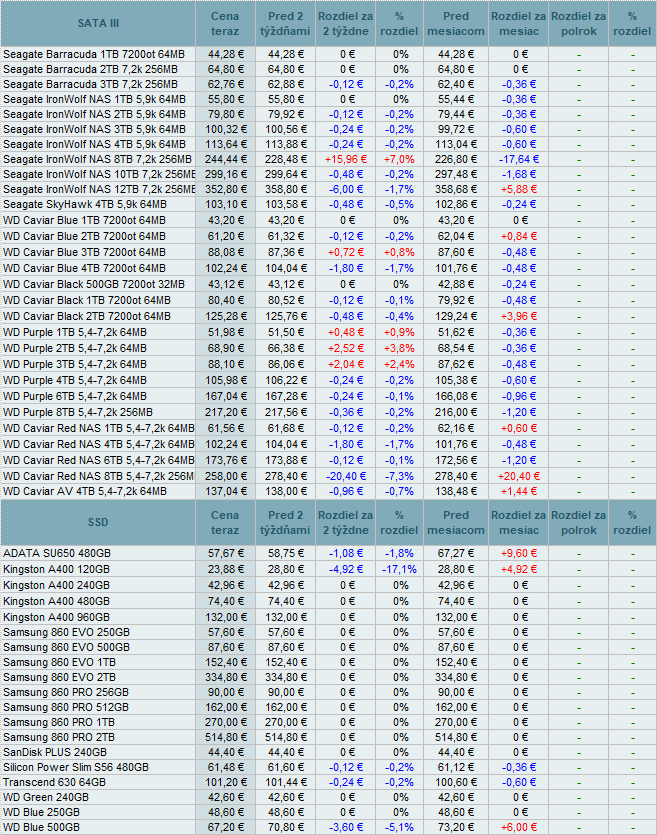
Task: Click the +5,88 € monthly difference
Action: coord(519,189)
